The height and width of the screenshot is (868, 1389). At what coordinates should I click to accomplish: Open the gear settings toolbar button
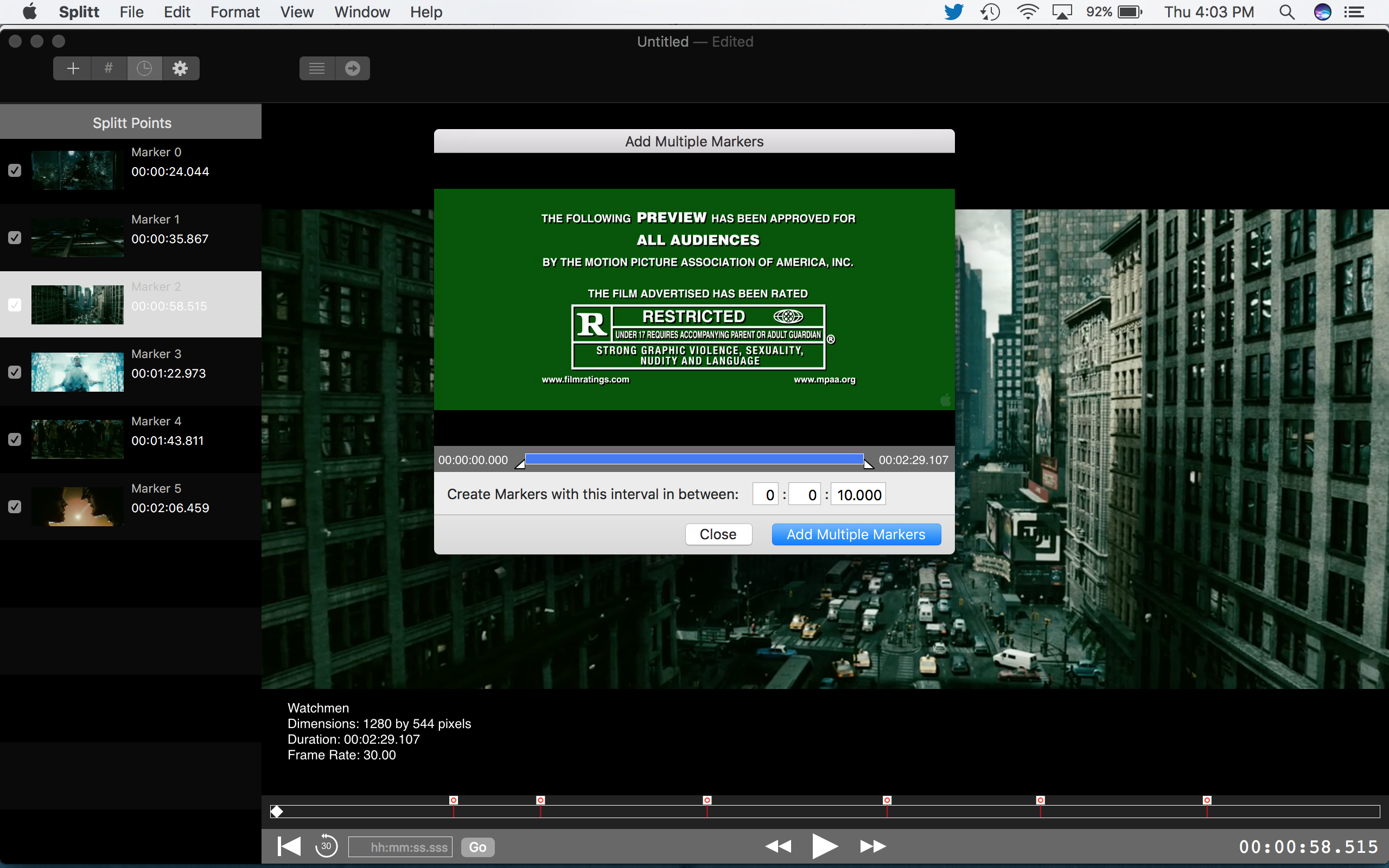[181, 68]
